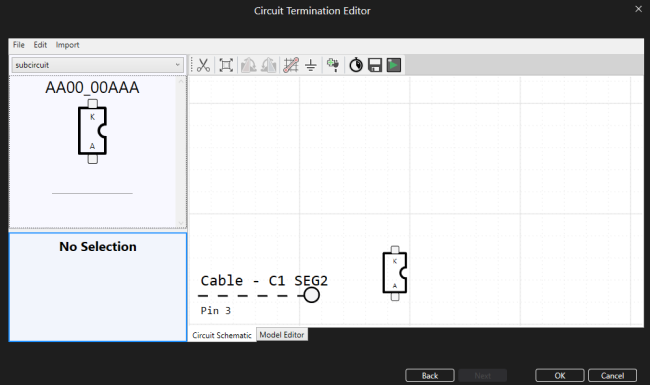Click the 'Cable - C1 SEG2' label
This screenshot has height=385, width=650.
[264, 281]
